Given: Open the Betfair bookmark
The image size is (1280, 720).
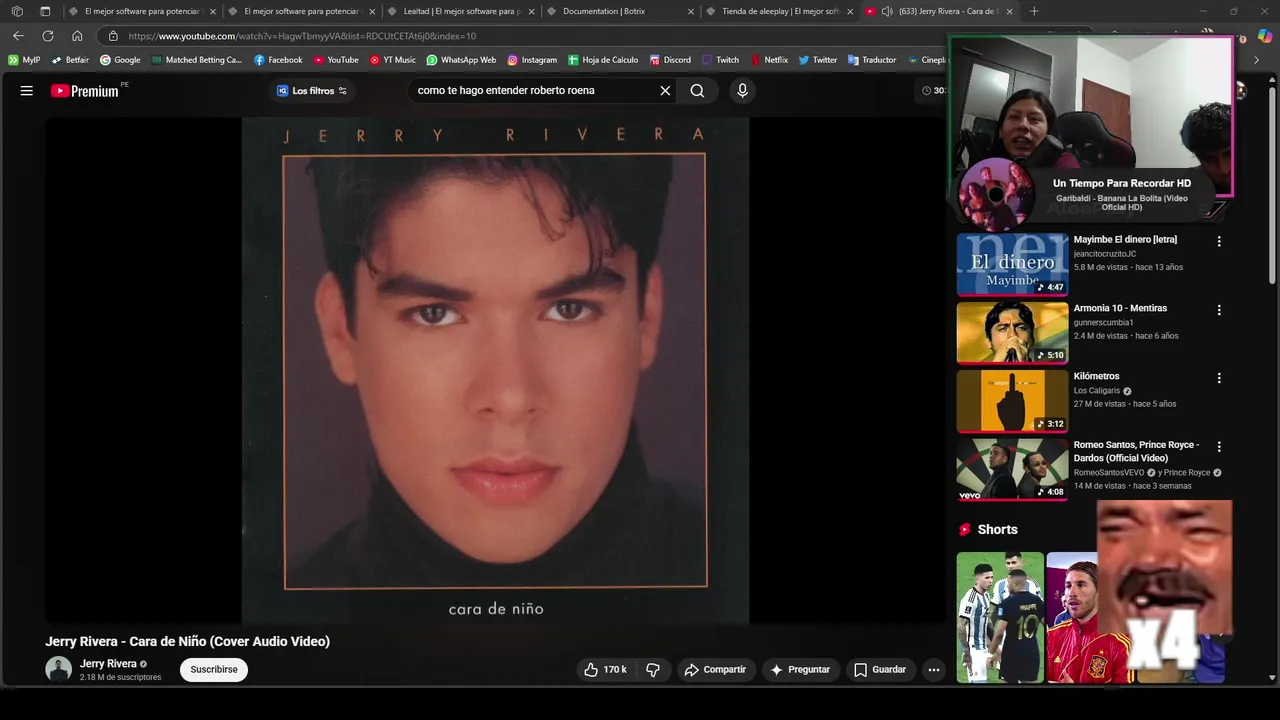Looking at the screenshot, I should pos(70,60).
